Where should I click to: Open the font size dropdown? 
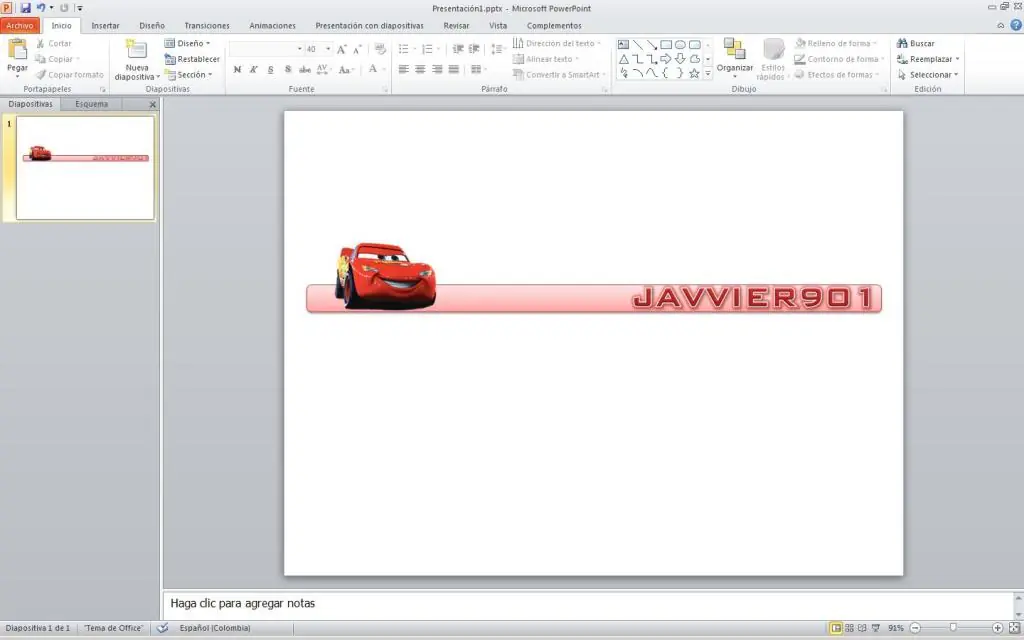click(328, 49)
